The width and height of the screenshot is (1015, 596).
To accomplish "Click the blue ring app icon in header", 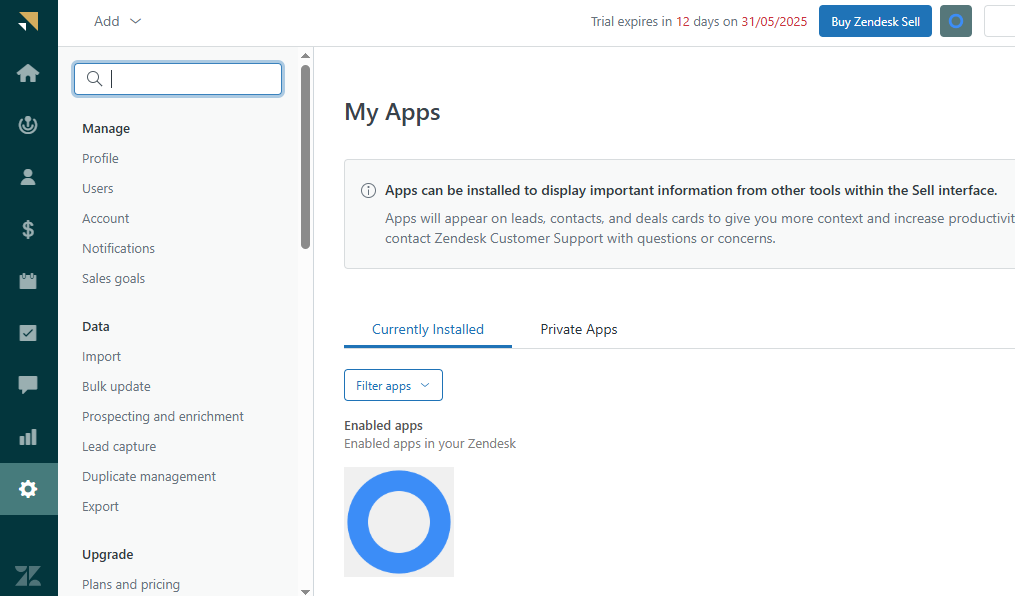I will click(955, 21).
